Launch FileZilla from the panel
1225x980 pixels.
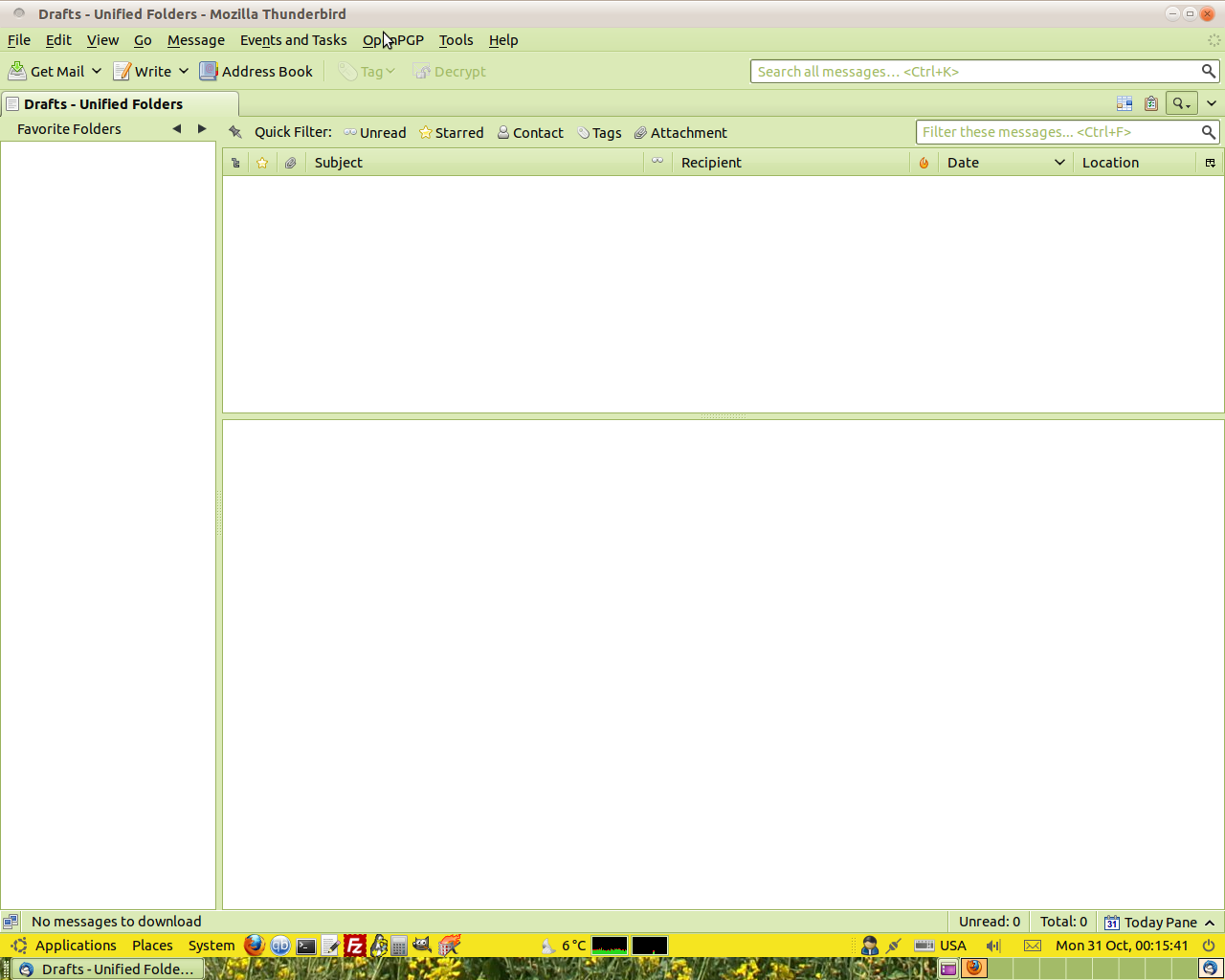[x=355, y=946]
